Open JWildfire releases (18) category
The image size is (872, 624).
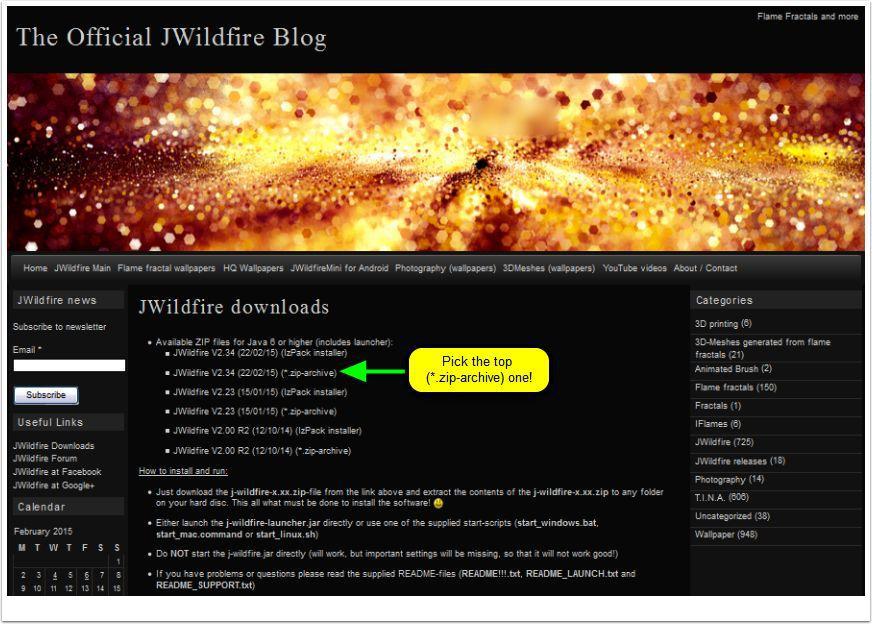pyautogui.click(x=740, y=461)
